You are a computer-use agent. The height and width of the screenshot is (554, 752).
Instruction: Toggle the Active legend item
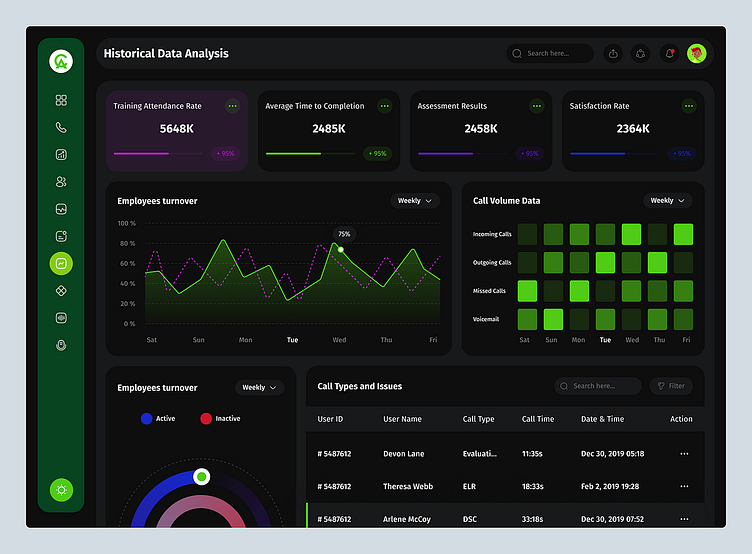pyautogui.click(x=158, y=418)
